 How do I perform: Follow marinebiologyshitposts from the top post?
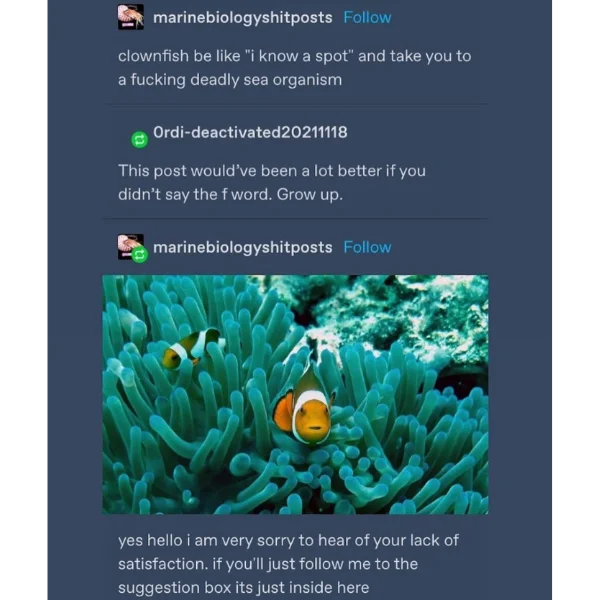point(367,17)
